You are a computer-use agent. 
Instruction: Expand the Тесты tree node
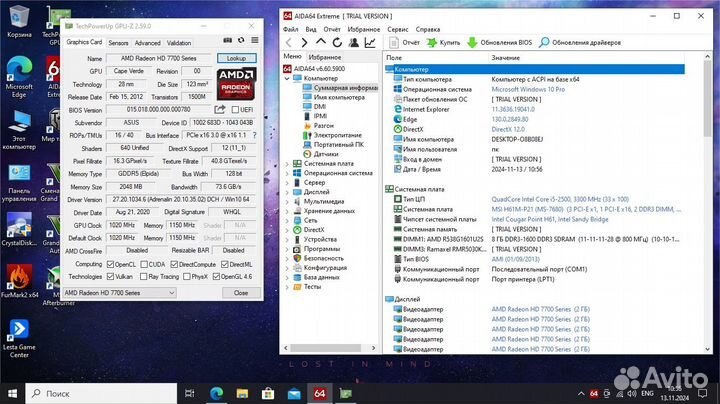pos(287,286)
